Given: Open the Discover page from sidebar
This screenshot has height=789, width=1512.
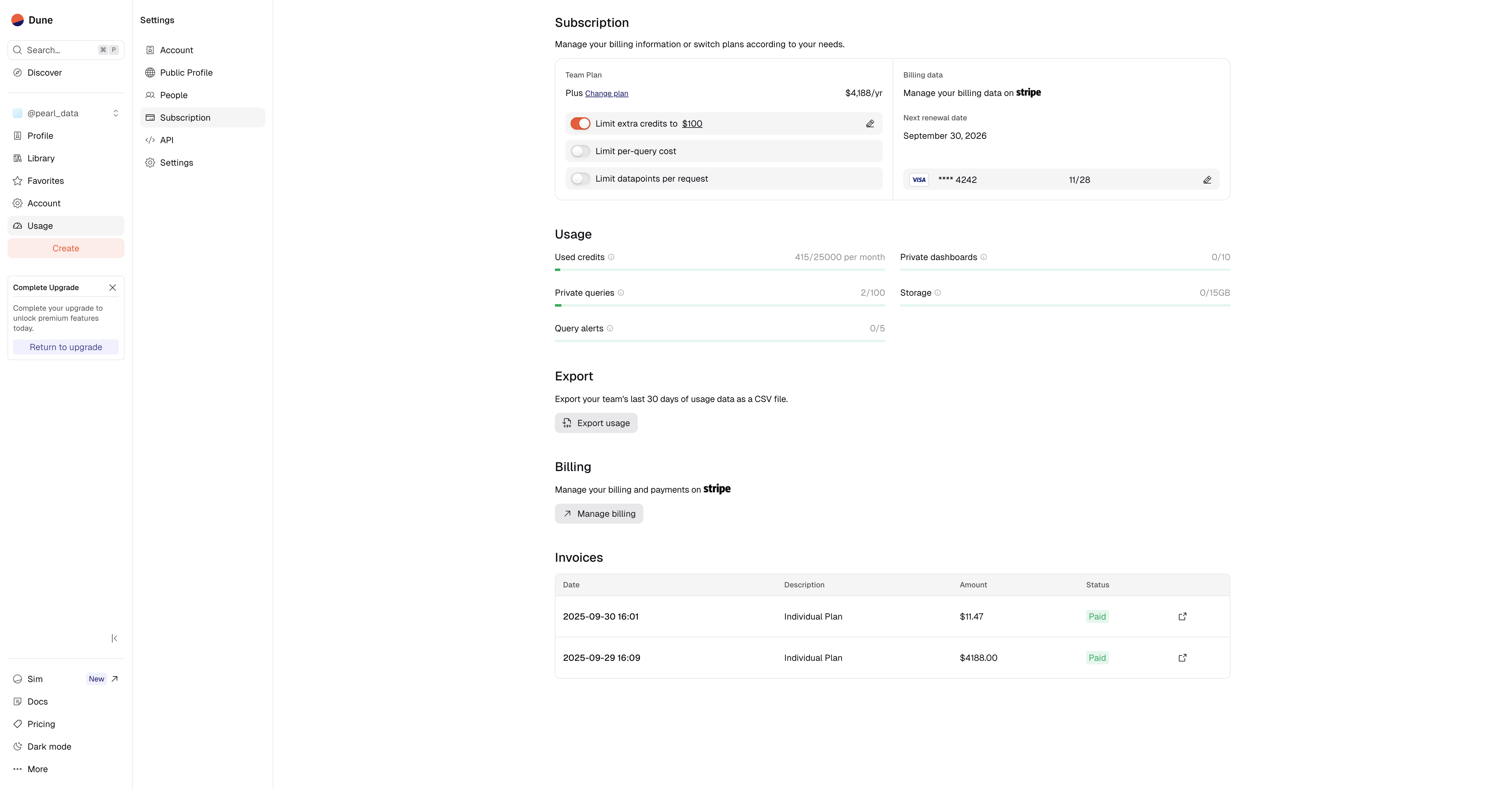Looking at the screenshot, I should pos(44,73).
